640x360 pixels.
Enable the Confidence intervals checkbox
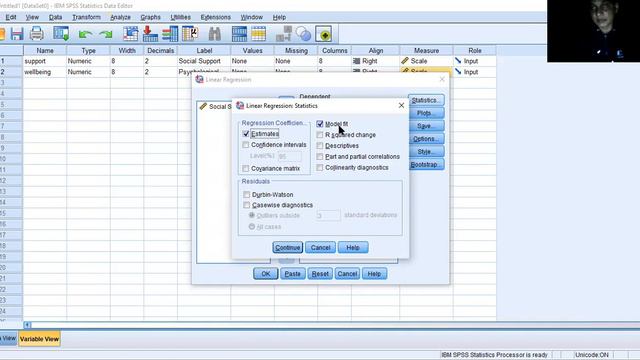point(246,144)
